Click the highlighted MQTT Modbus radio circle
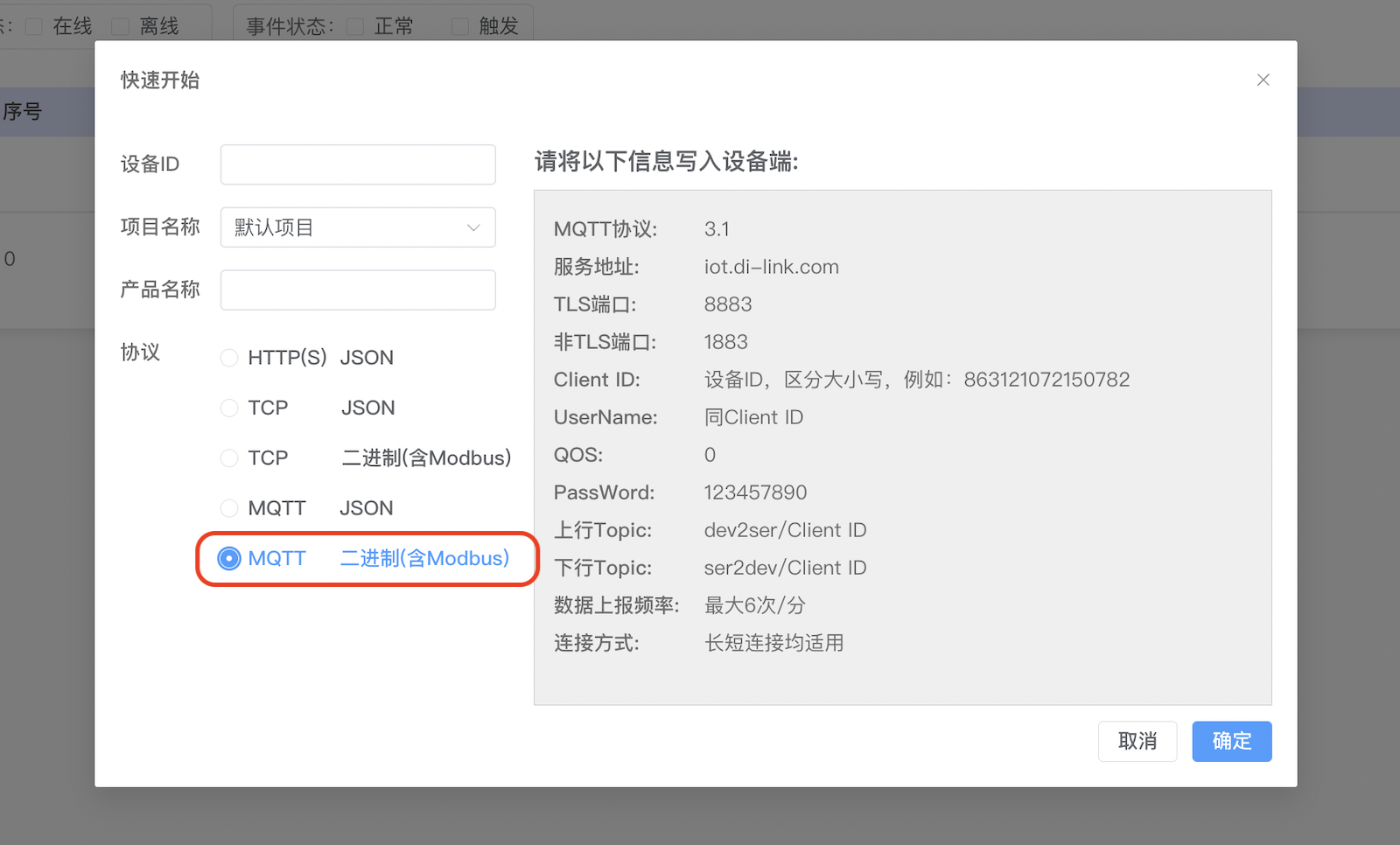This screenshot has width=1400, height=845. [x=229, y=558]
